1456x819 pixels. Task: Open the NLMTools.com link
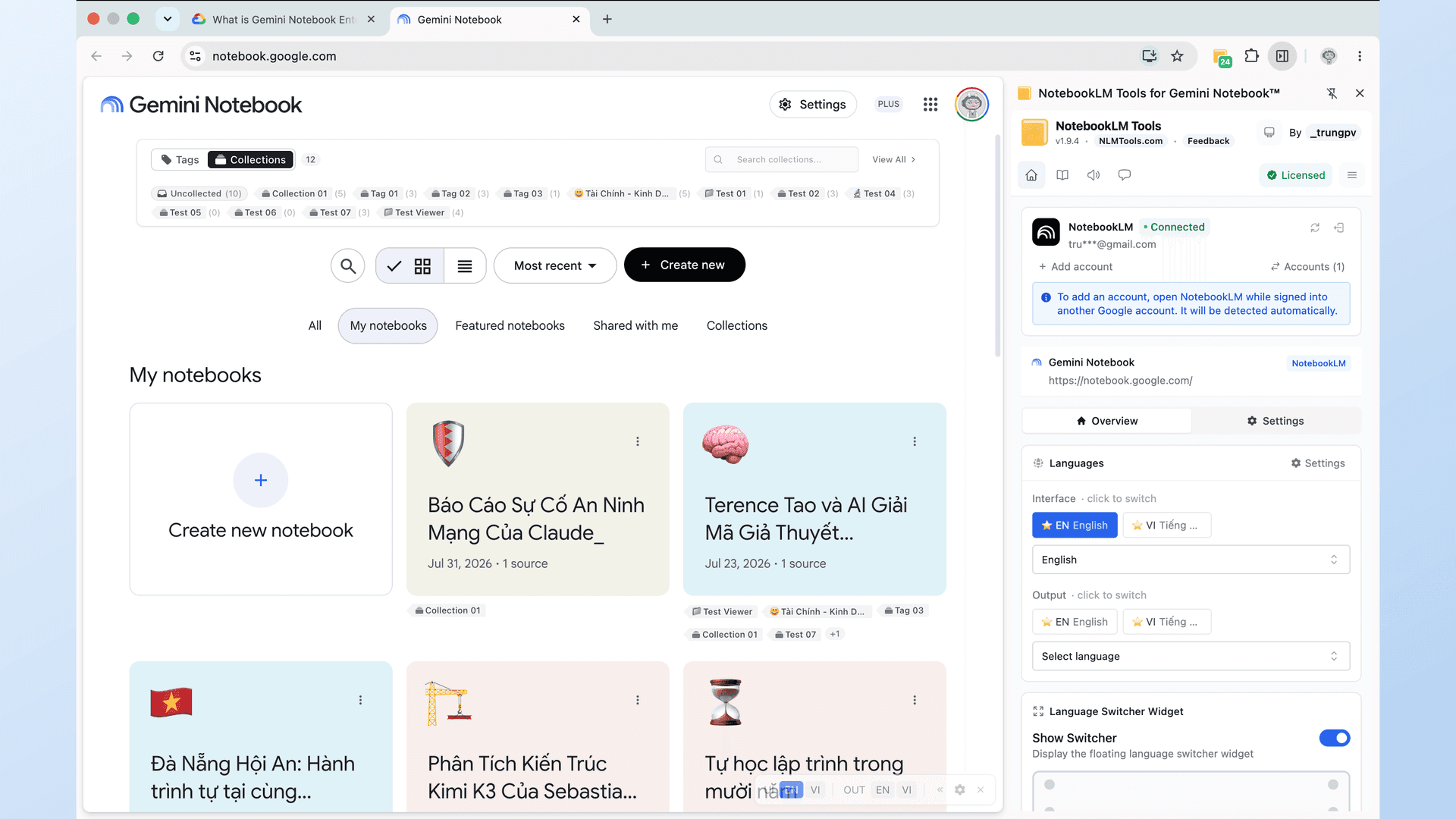[x=1130, y=141]
